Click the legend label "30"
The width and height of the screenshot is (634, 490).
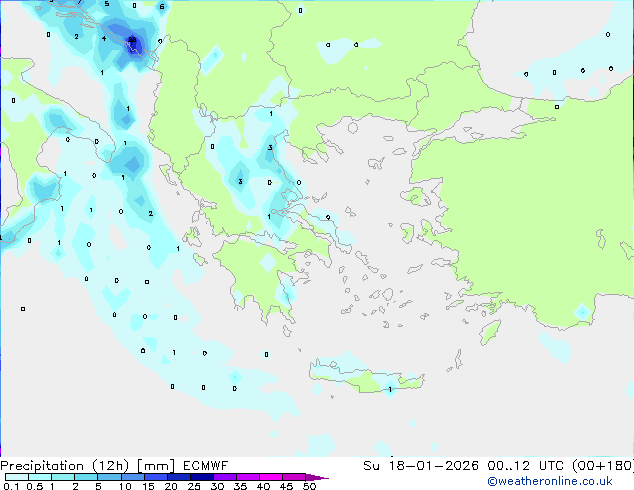tap(217, 486)
